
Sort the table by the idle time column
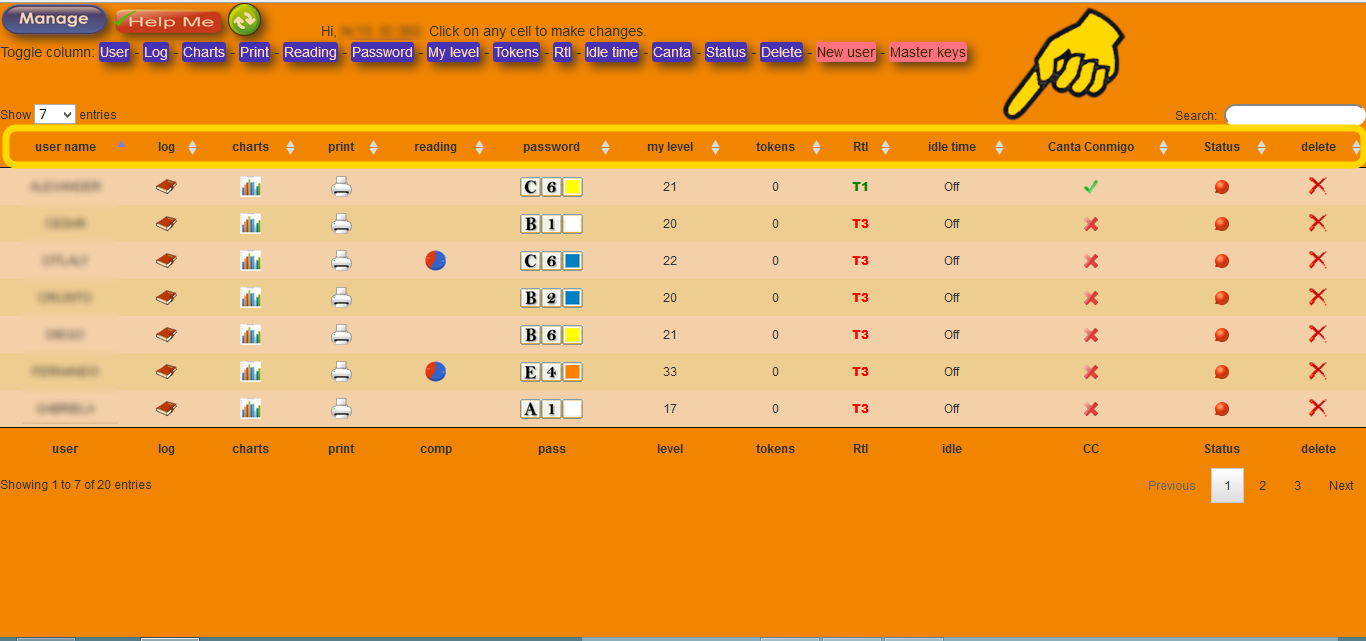[x=952, y=147]
